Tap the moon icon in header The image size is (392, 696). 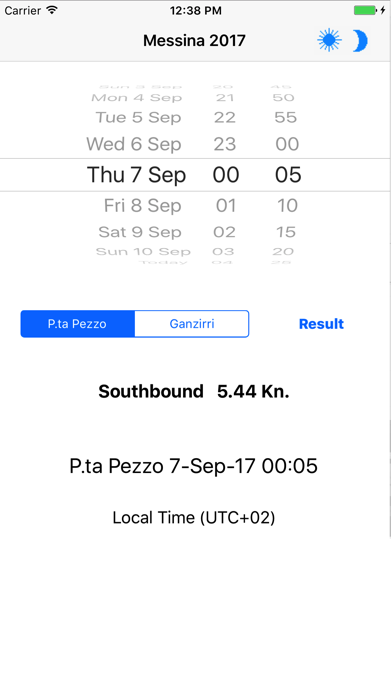(360, 41)
